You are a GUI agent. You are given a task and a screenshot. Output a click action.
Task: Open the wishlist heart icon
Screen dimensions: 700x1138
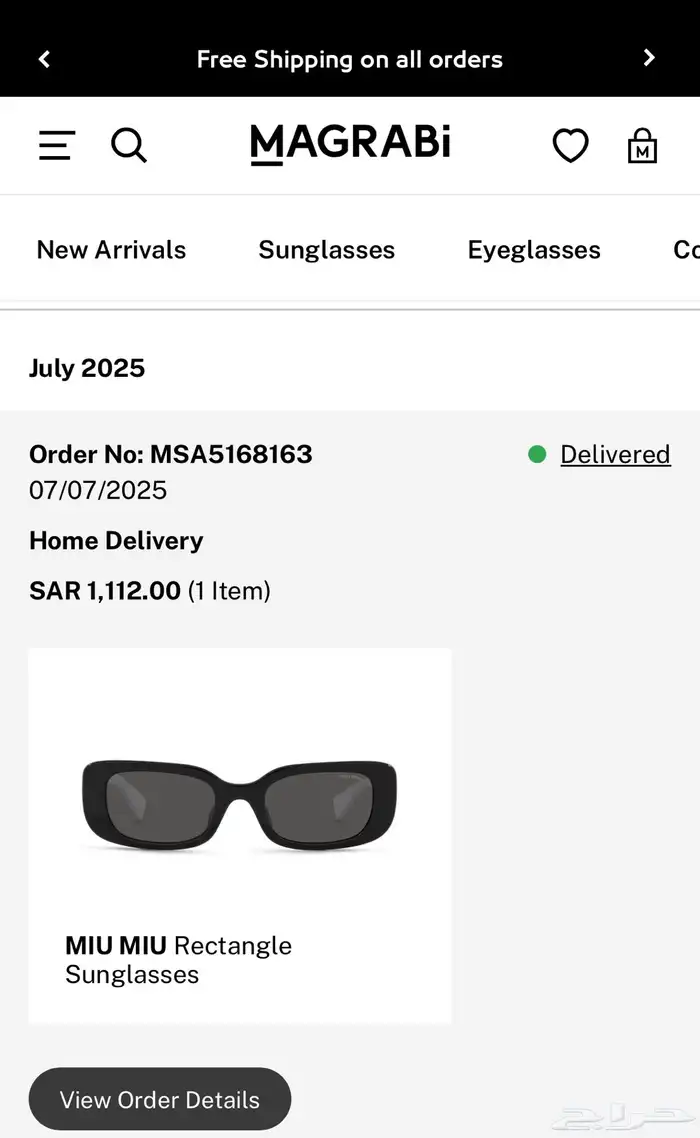pos(571,146)
